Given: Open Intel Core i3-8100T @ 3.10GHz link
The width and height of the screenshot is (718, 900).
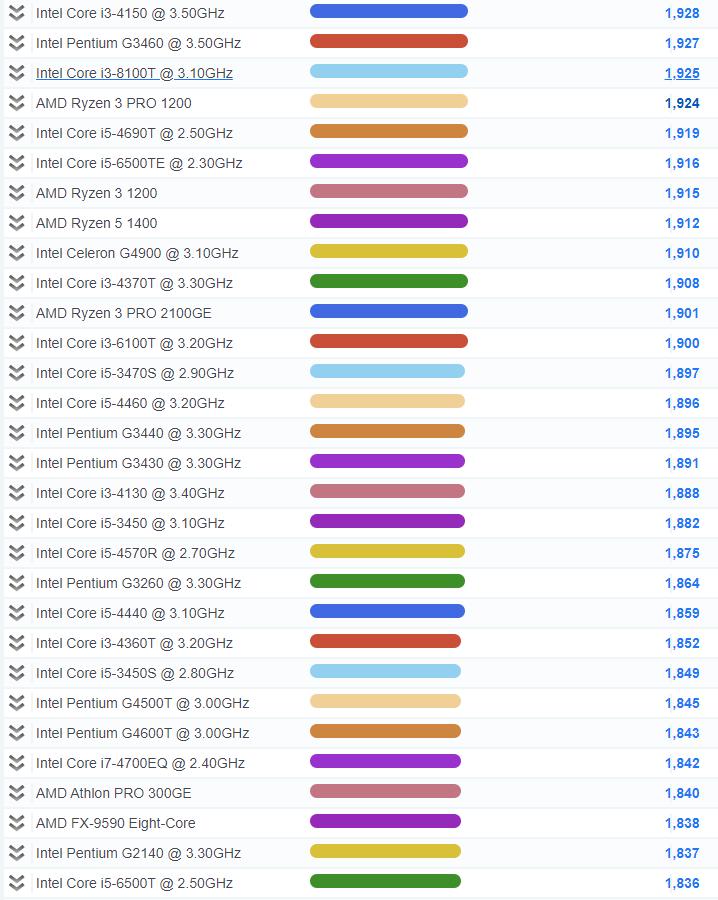Looking at the screenshot, I should click(x=134, y=73).
